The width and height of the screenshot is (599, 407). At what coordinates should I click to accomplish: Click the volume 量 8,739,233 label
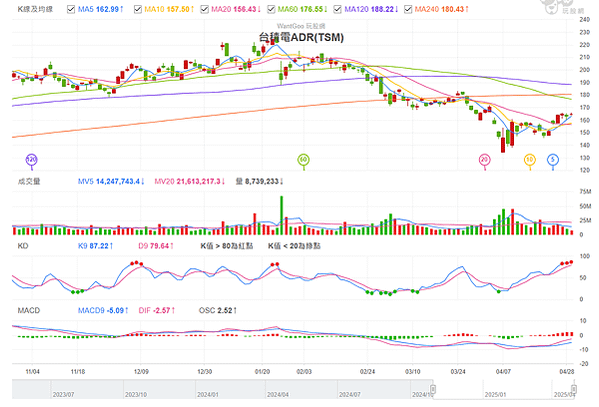click(259, 181)
